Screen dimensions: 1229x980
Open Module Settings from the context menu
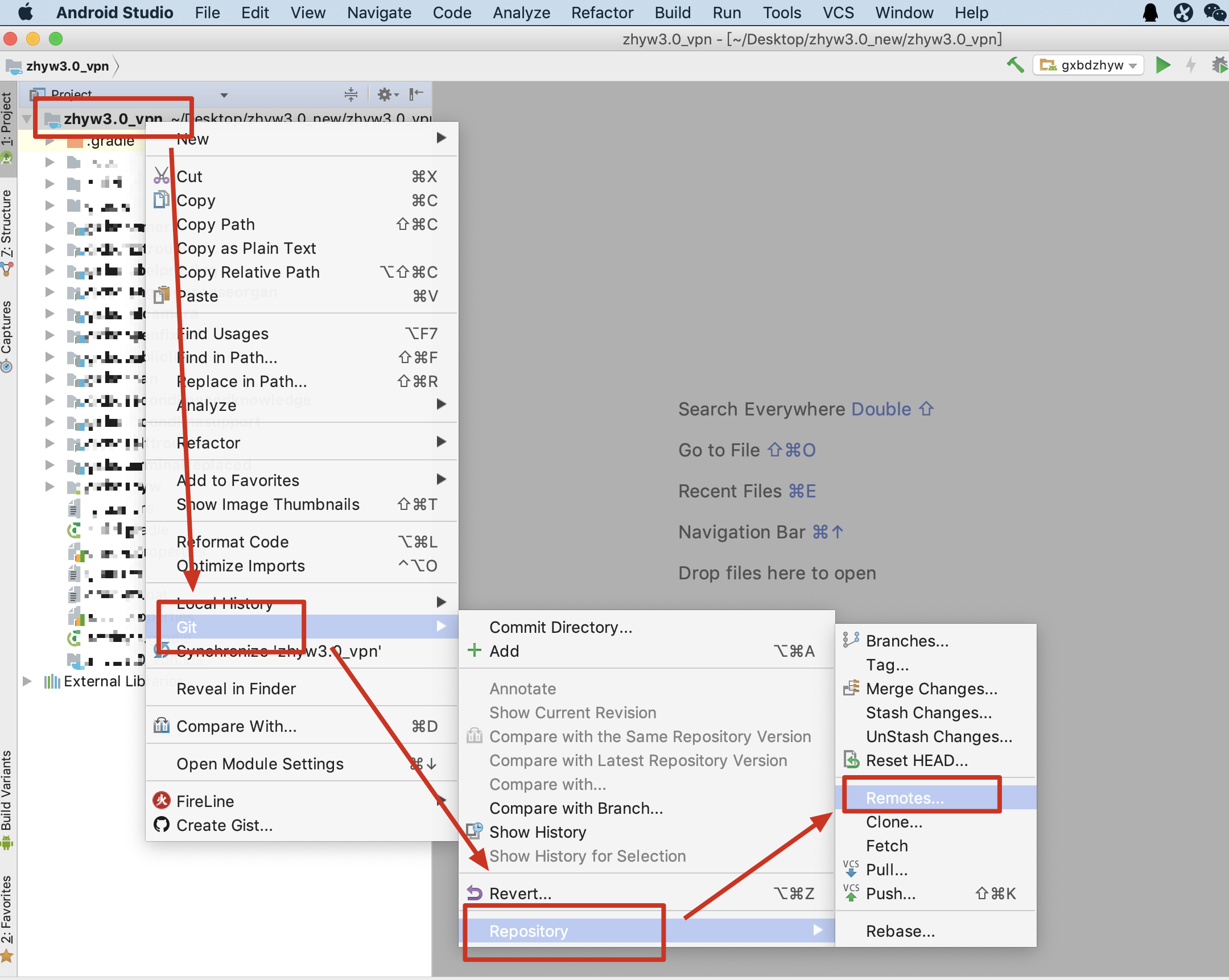coord(259,763)
